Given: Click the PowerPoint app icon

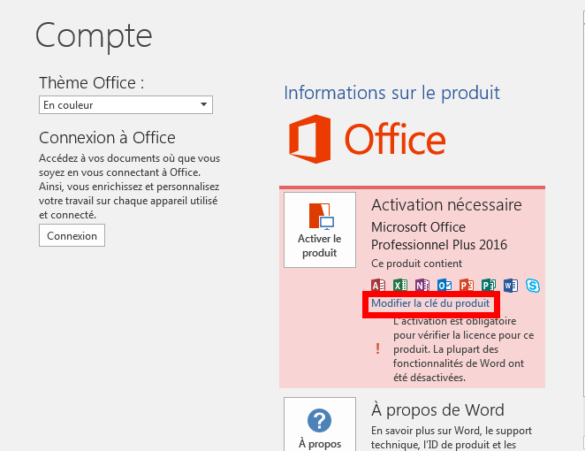Looking at the screenshot, I should click(x=466, y=285).
